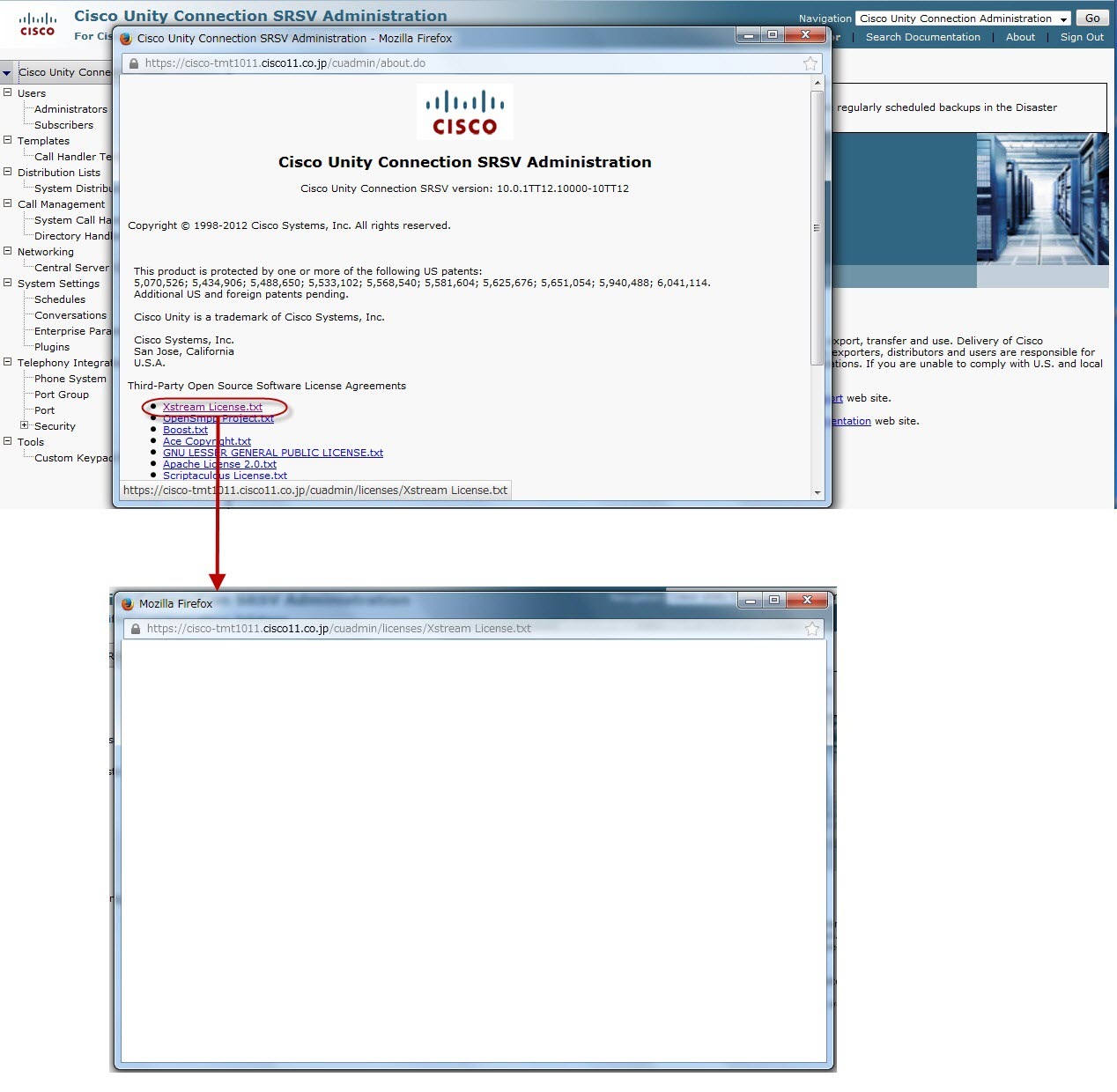Open the Apache License 2.0.txt link

point(218,463)
